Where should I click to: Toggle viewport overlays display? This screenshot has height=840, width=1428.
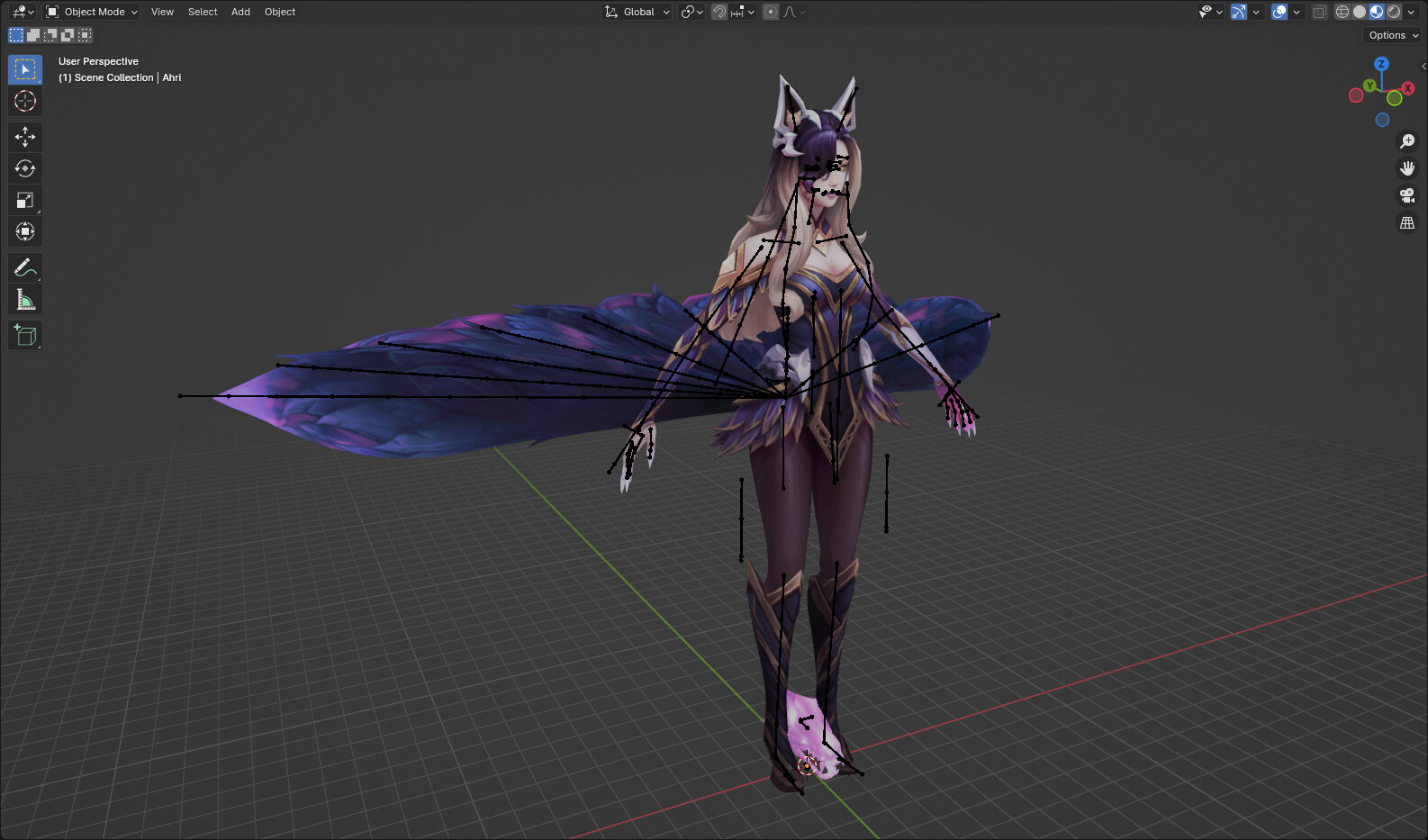1279,12
